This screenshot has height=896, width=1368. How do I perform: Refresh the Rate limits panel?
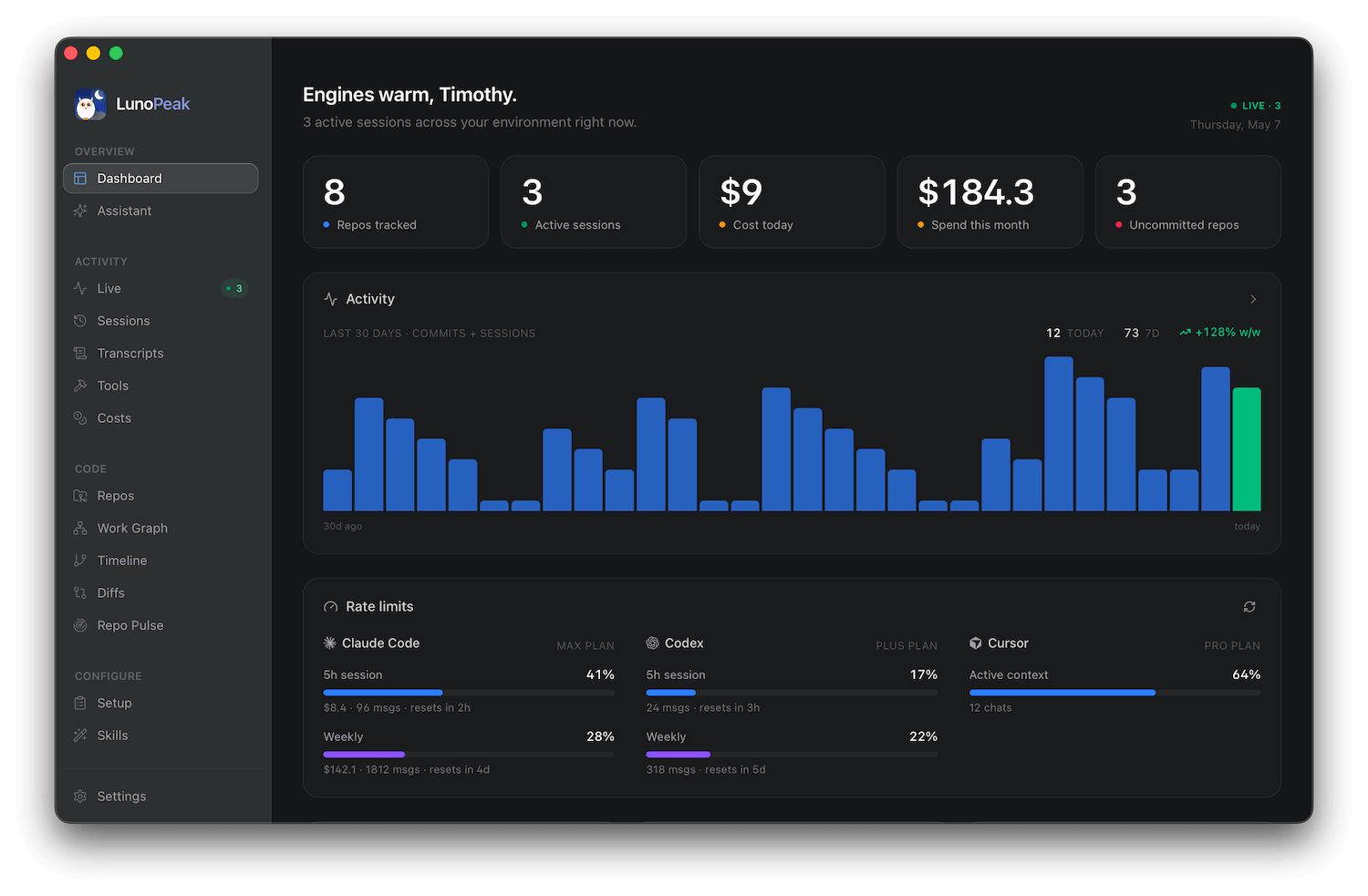pos(1249,607)
